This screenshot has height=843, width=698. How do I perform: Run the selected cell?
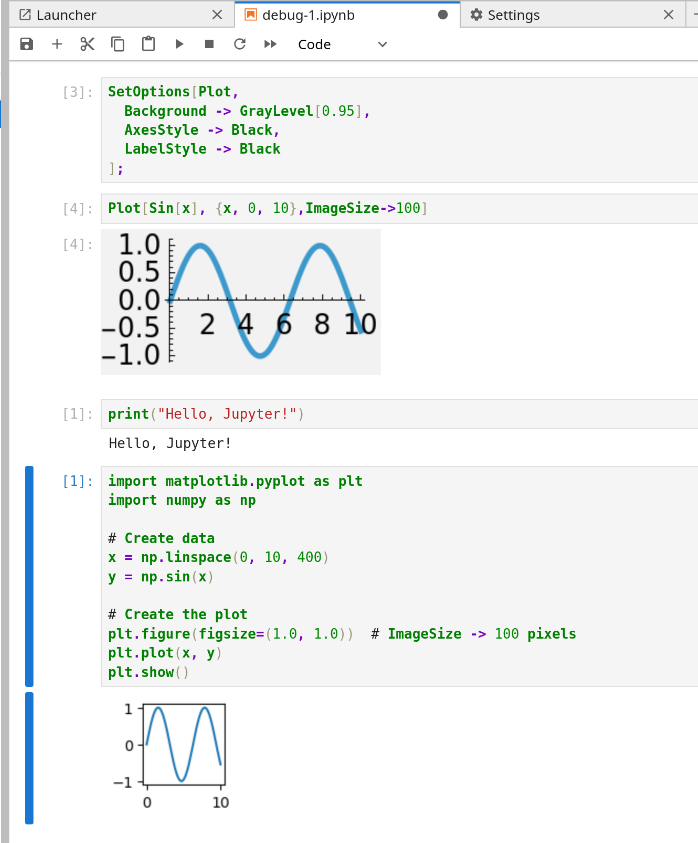tap(178, 44)
